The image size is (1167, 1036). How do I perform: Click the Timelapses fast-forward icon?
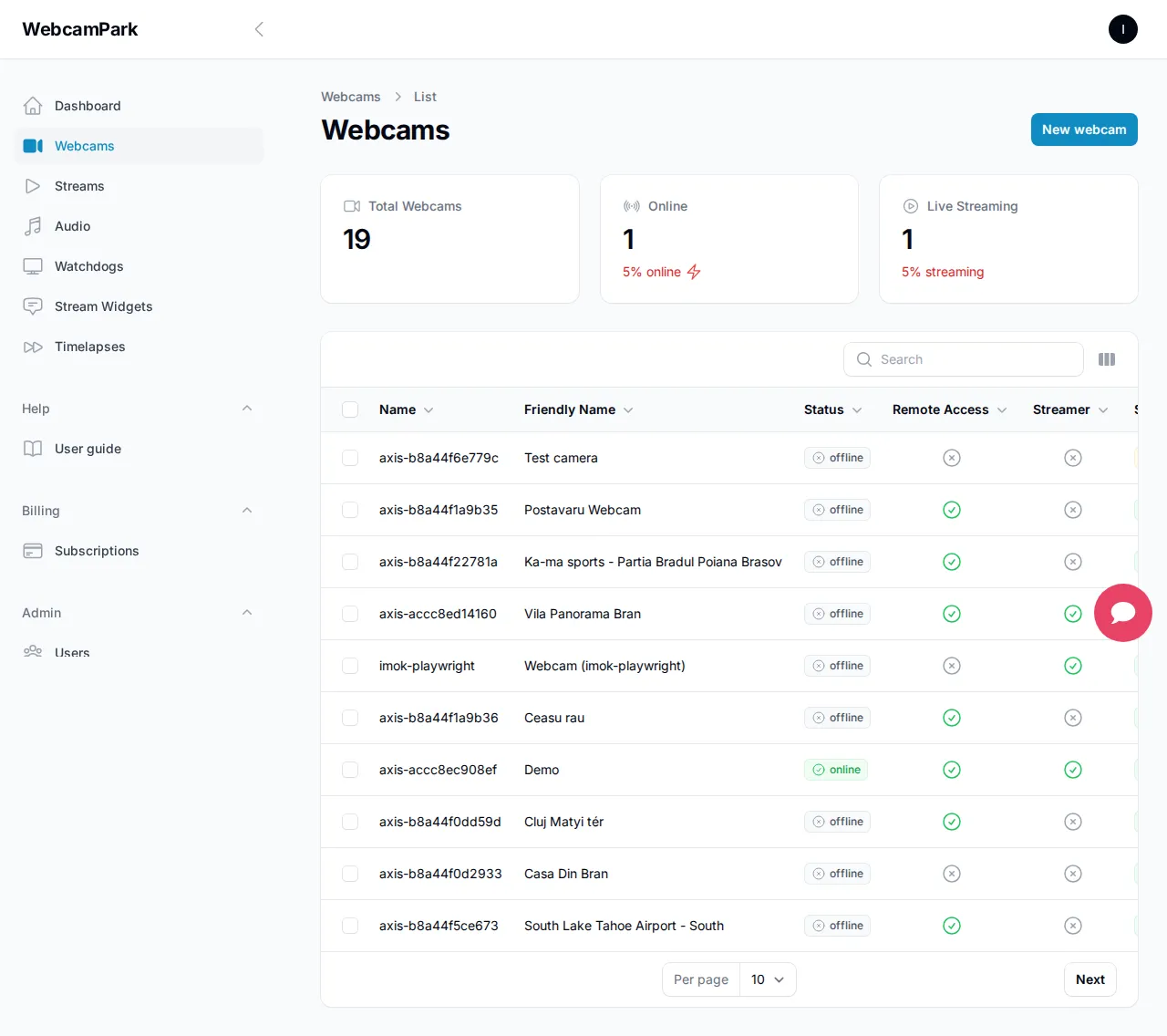coord(33,347)
